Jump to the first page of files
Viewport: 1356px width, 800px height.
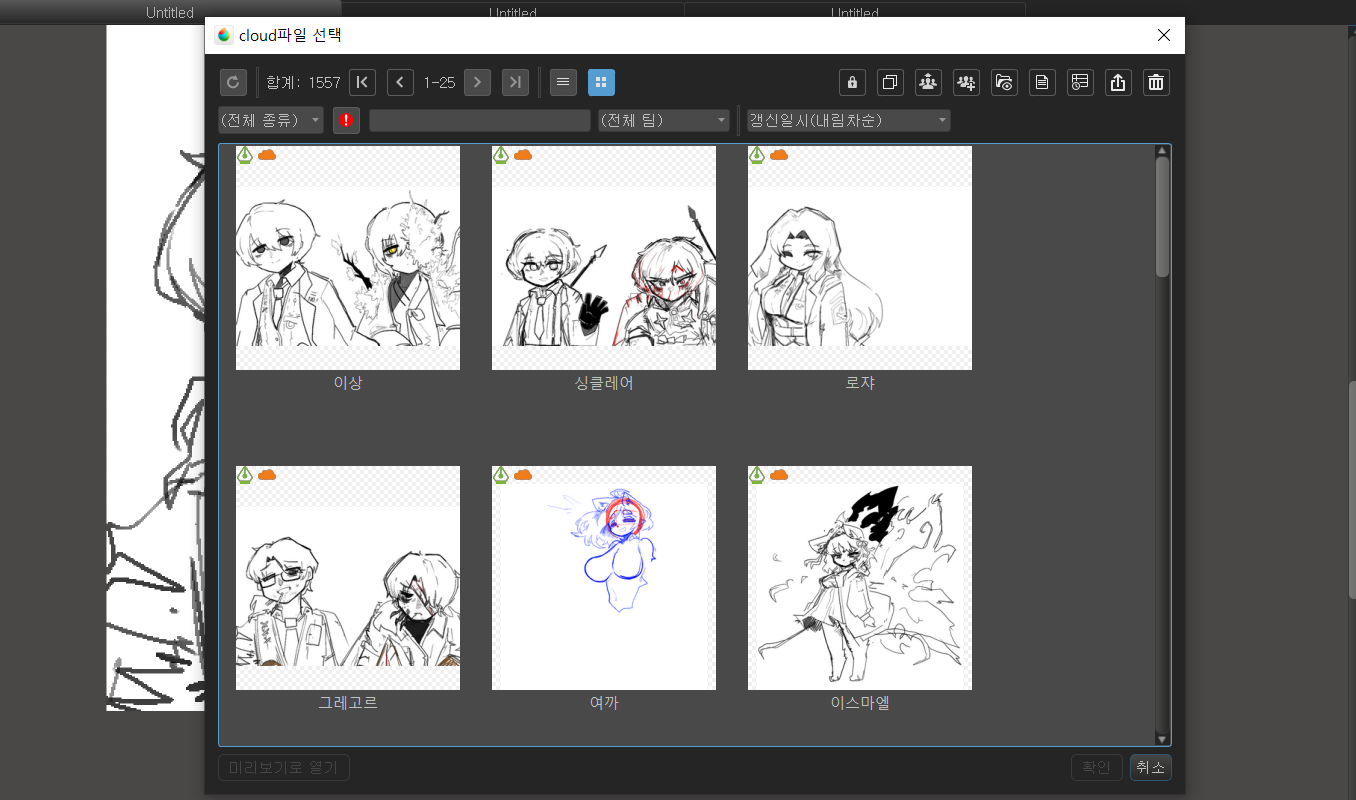tap(362, 82)
